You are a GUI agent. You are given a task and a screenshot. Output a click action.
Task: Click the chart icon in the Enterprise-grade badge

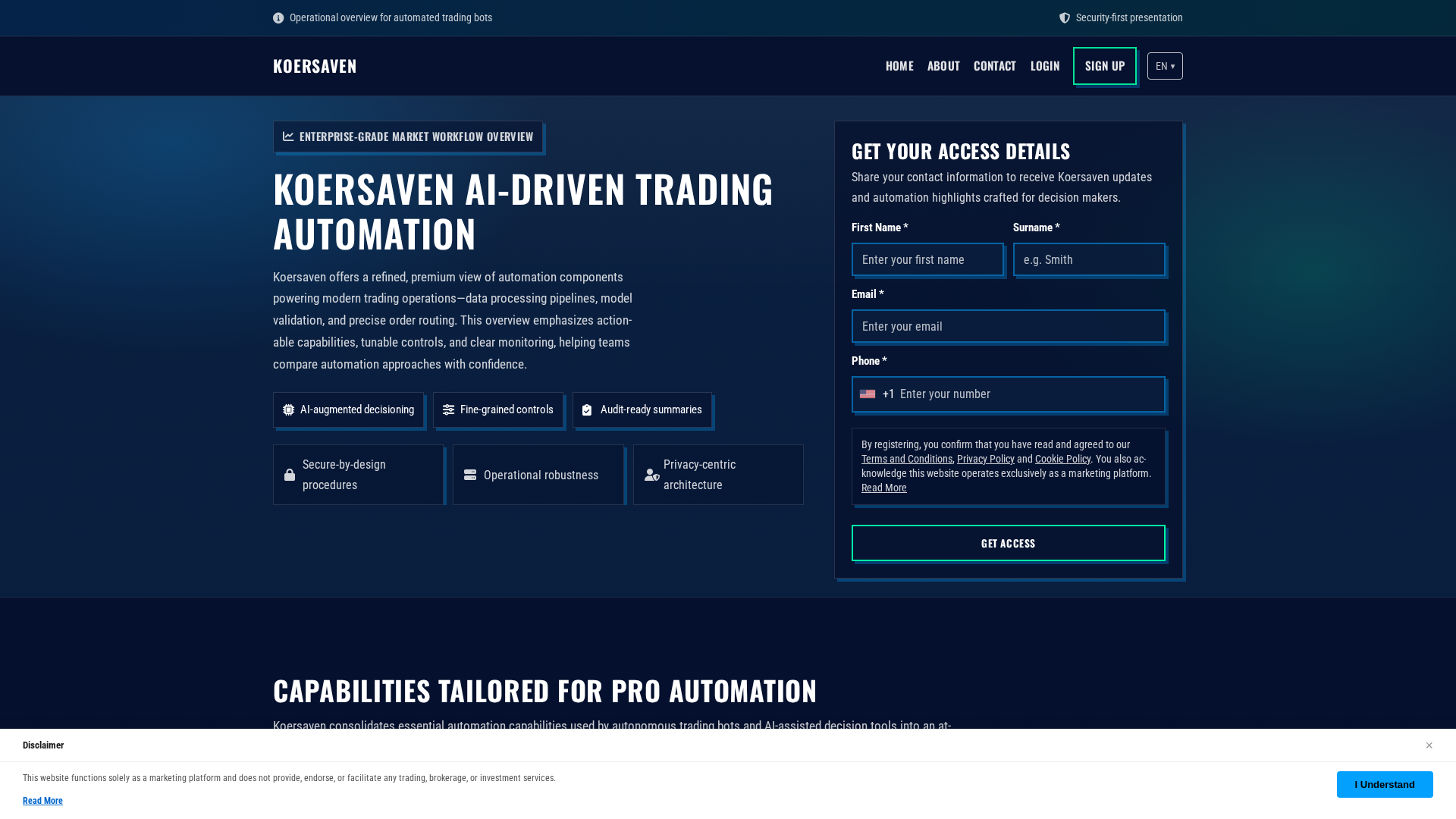(288, 136)
